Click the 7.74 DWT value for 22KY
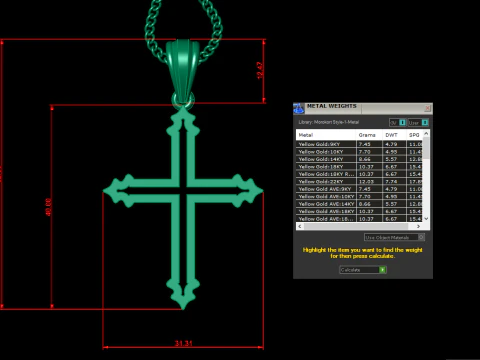 pyautogui.click(x=391, y=181)
